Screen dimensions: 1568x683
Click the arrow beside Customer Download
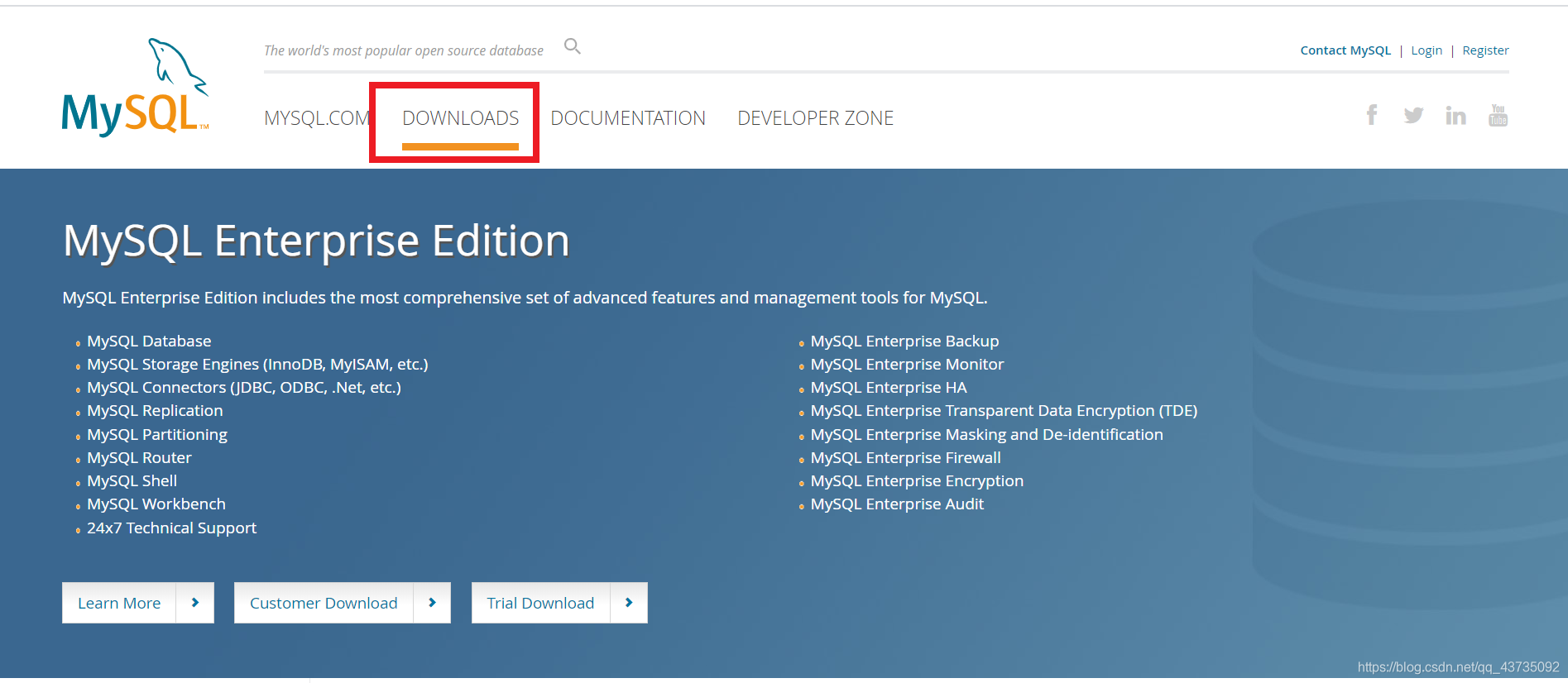click(x=432, y=603)
